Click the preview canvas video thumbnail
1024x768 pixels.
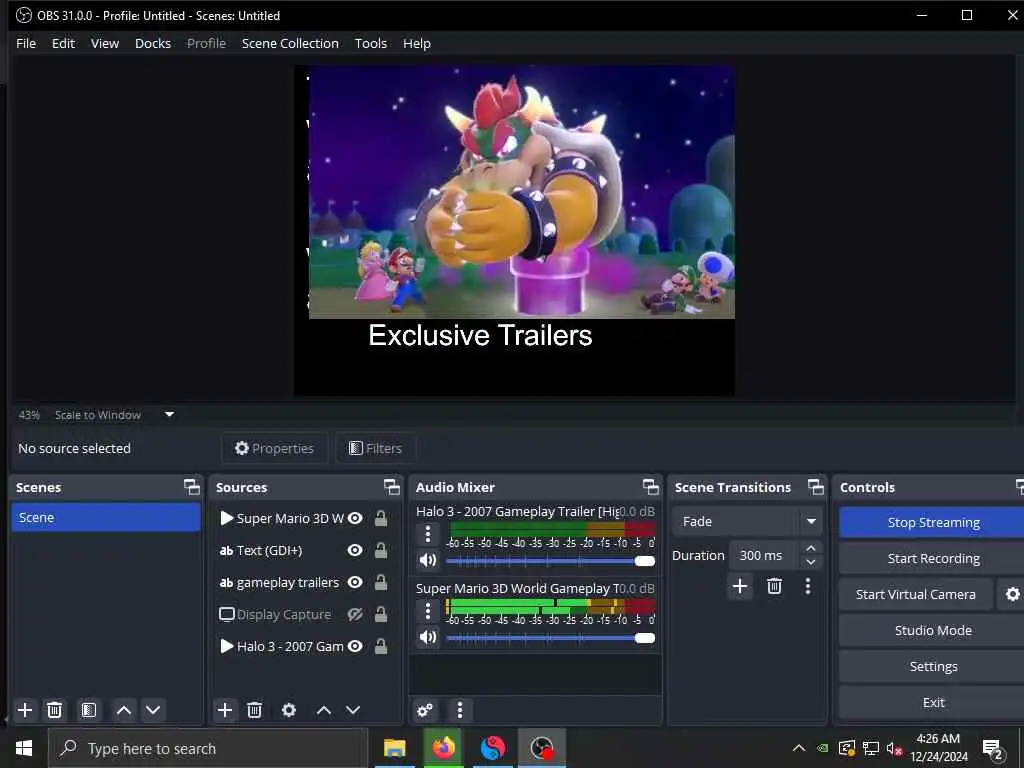[521, 192]
